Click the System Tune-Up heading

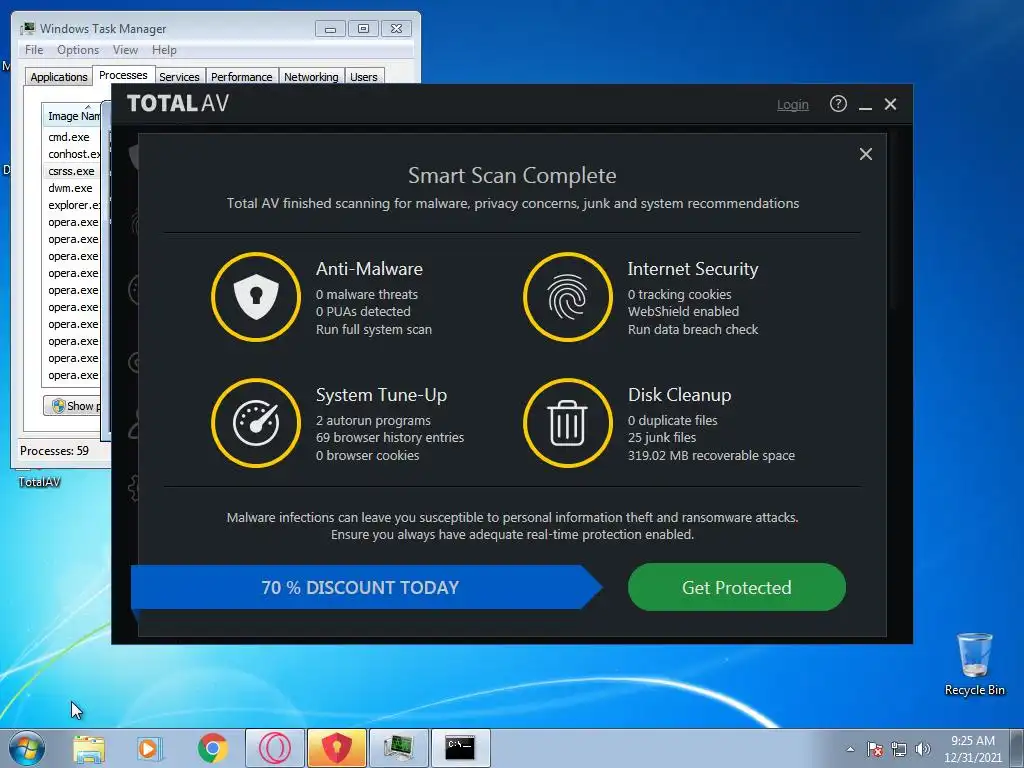381,394
